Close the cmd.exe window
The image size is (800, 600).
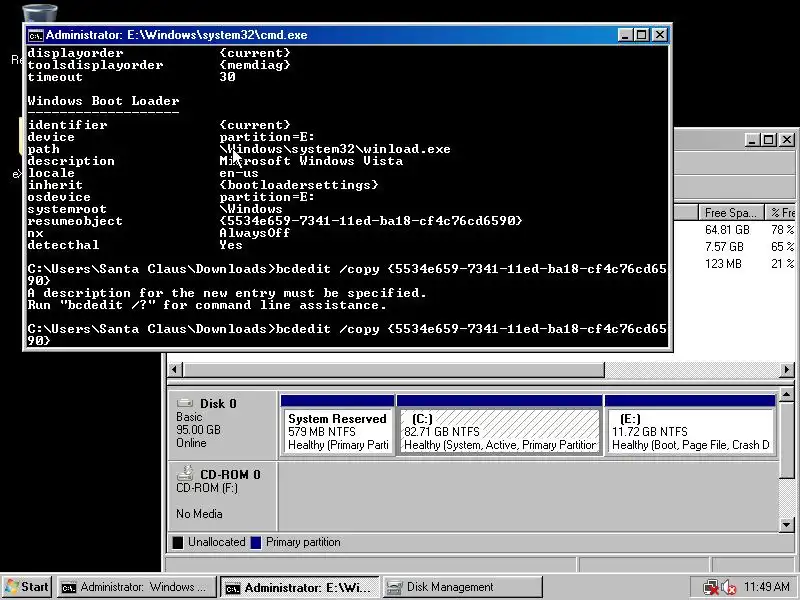[x=660, y=35]
